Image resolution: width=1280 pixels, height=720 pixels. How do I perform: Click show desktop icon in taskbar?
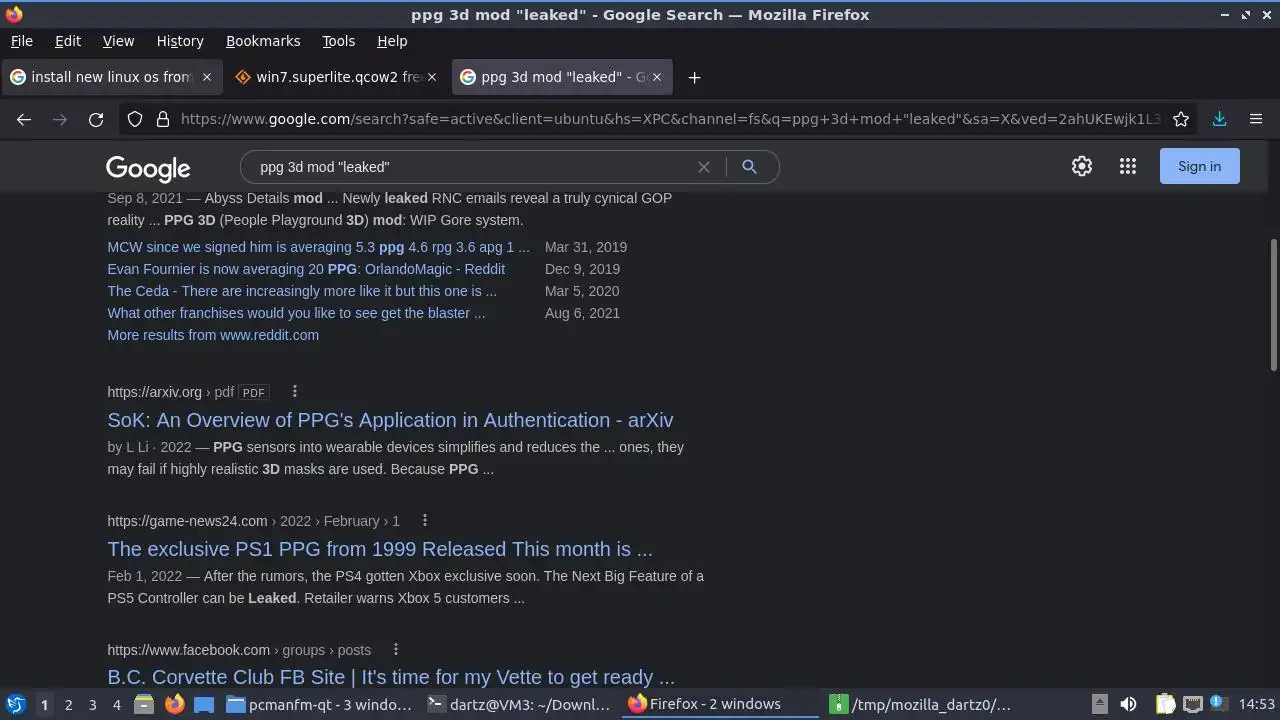[x=204, y=704]
